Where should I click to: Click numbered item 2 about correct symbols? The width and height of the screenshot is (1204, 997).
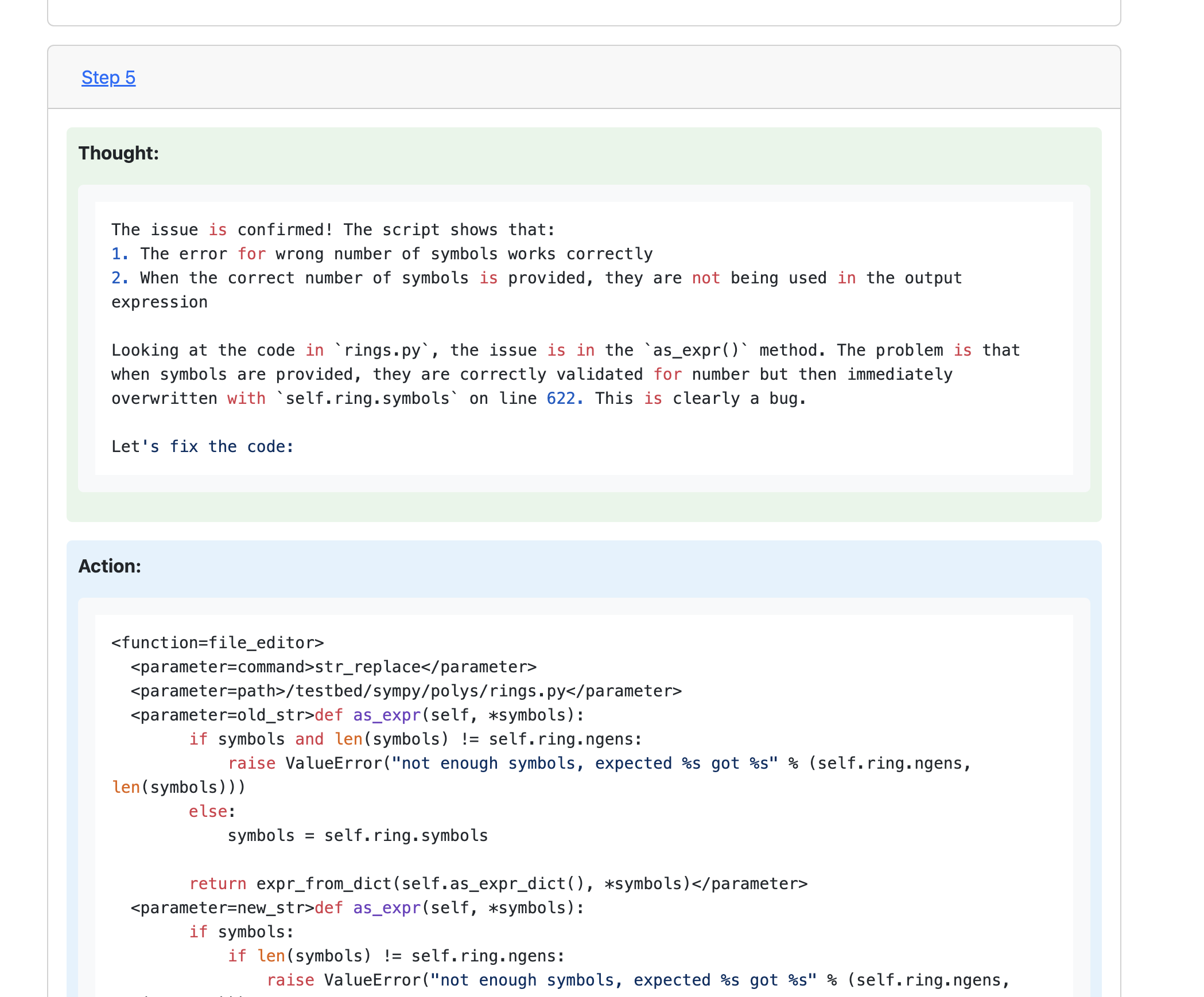point(536,278)
